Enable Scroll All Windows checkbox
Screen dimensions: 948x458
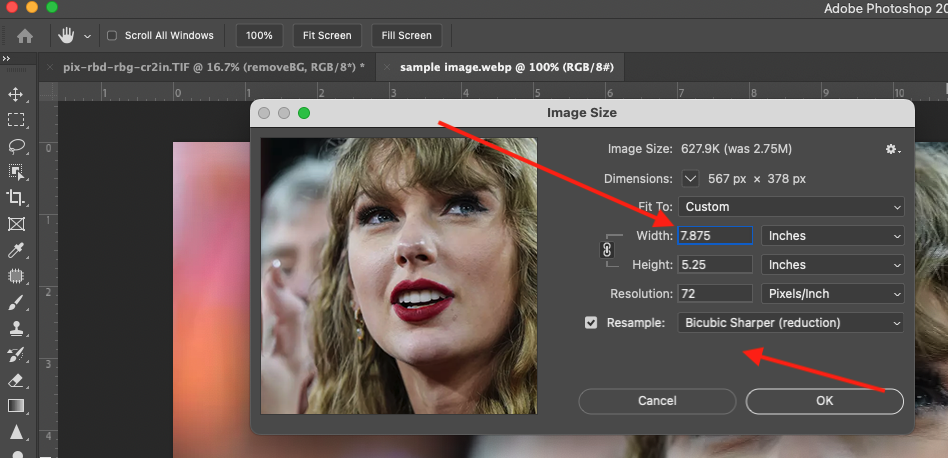(112, 35)
